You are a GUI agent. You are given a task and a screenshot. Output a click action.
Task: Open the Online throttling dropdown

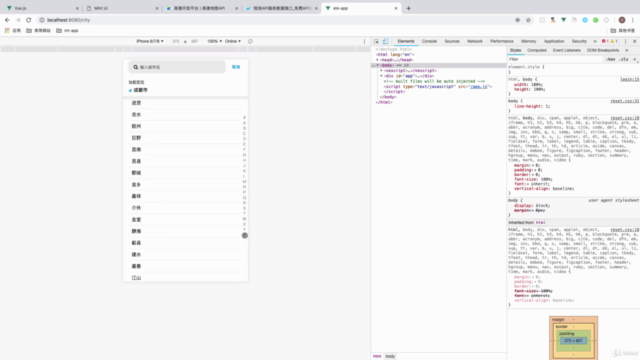pos(233,41)
